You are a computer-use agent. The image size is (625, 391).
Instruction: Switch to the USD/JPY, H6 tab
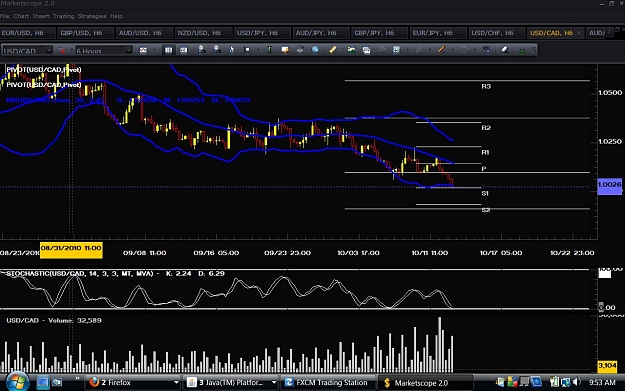pos(262,33)
